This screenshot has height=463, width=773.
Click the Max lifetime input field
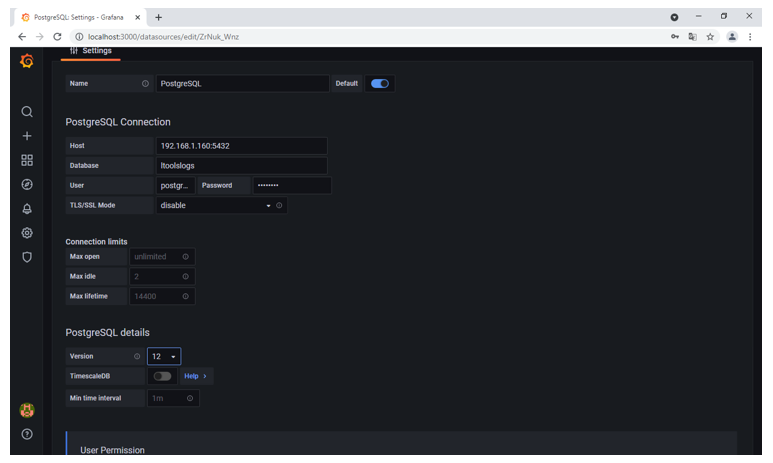[162, 296]
